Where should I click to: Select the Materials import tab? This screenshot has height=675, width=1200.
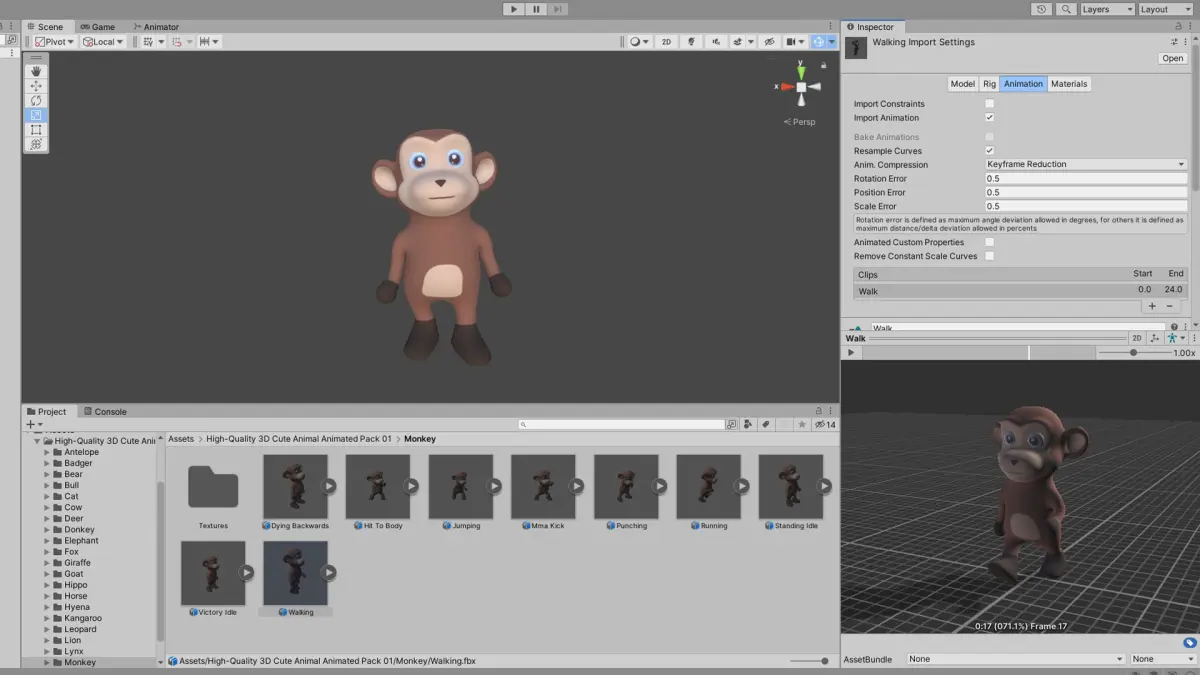tap(1069, 84)
